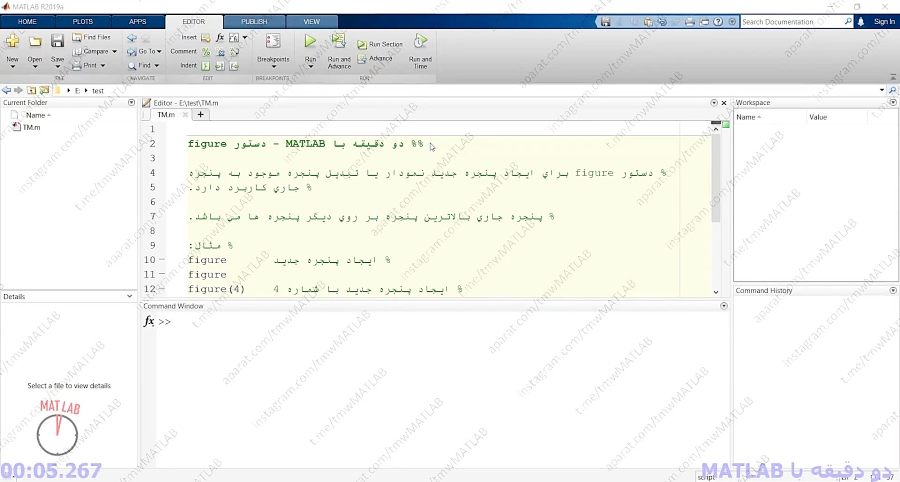Click the Decrease Indent icon

(234, 66)
